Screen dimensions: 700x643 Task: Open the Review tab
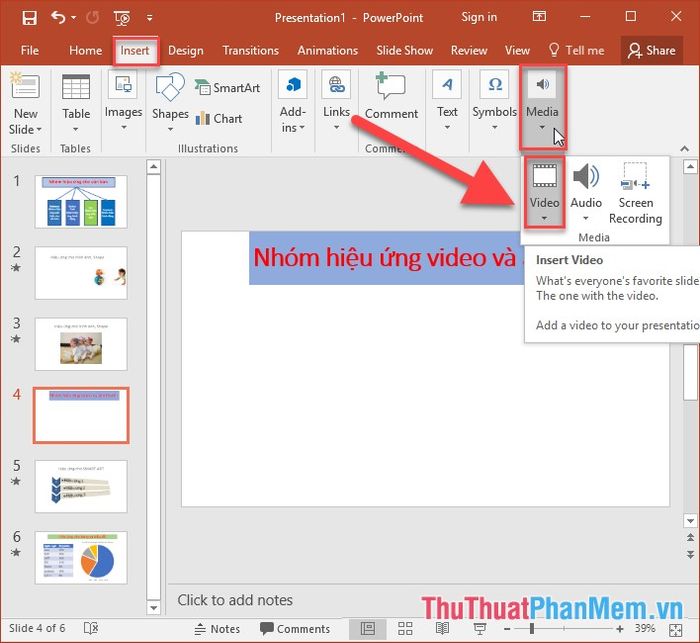[469, 50]
